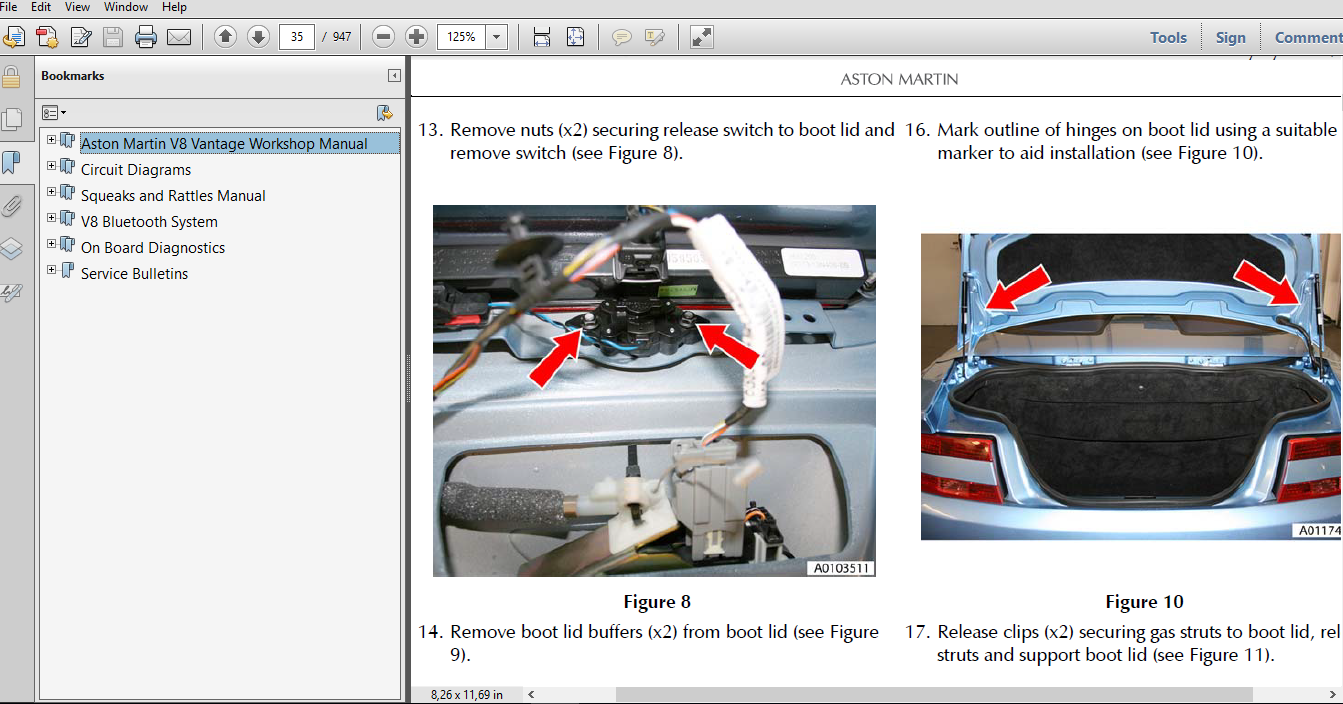Screen dimensions: 1343x704
Task: Select the Sticky Note comment tool
Action: tap(621, 37)
